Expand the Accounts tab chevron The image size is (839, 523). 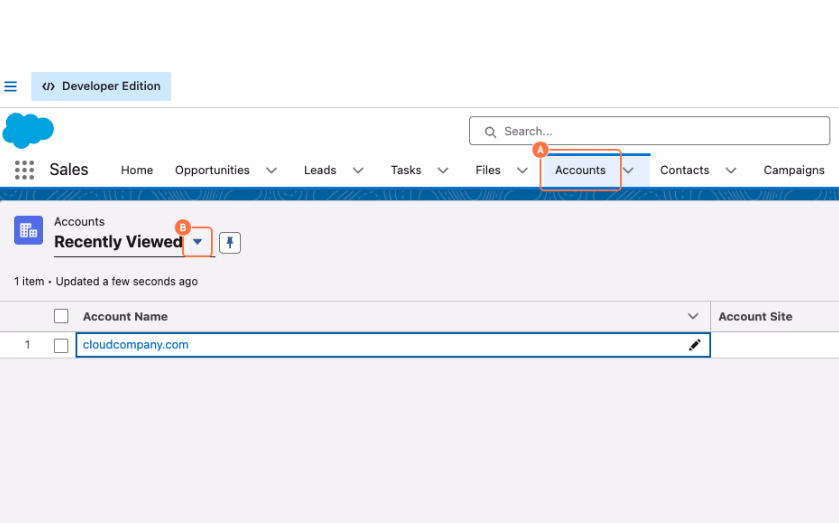(629, 170)
